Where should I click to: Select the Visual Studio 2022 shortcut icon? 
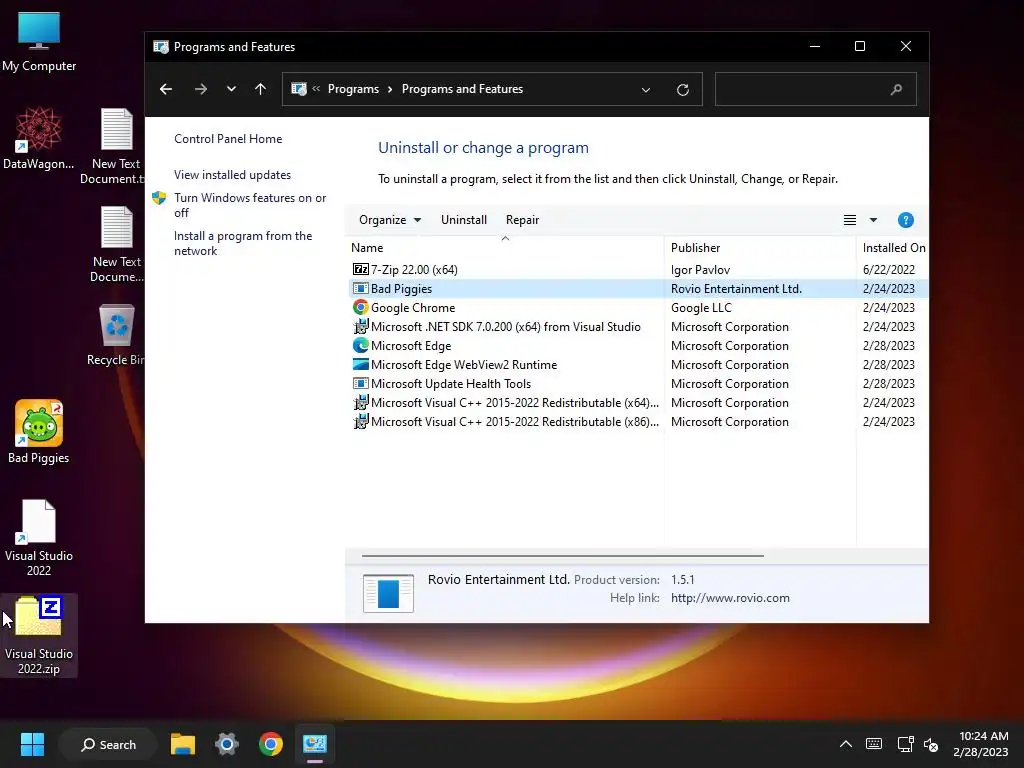point(39,537)
